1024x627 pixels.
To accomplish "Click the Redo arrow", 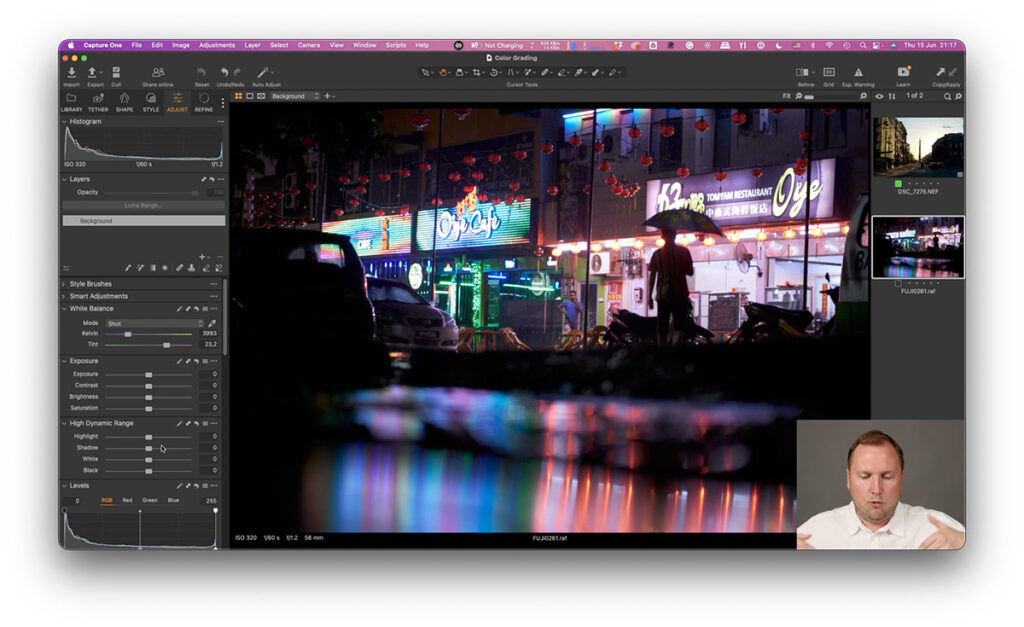I will (x=237, y=72).
